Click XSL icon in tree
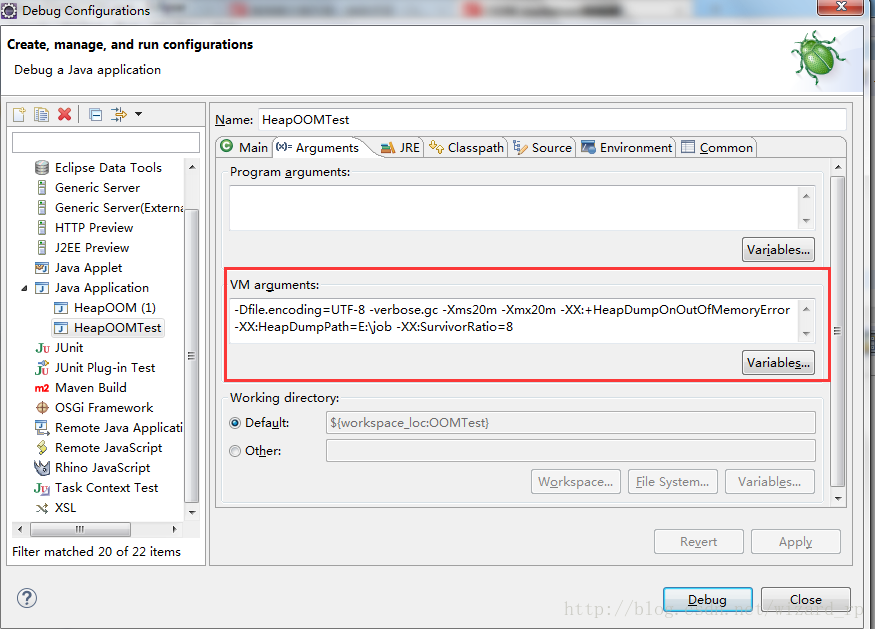 pyautogui.click(x=42, y=508)
